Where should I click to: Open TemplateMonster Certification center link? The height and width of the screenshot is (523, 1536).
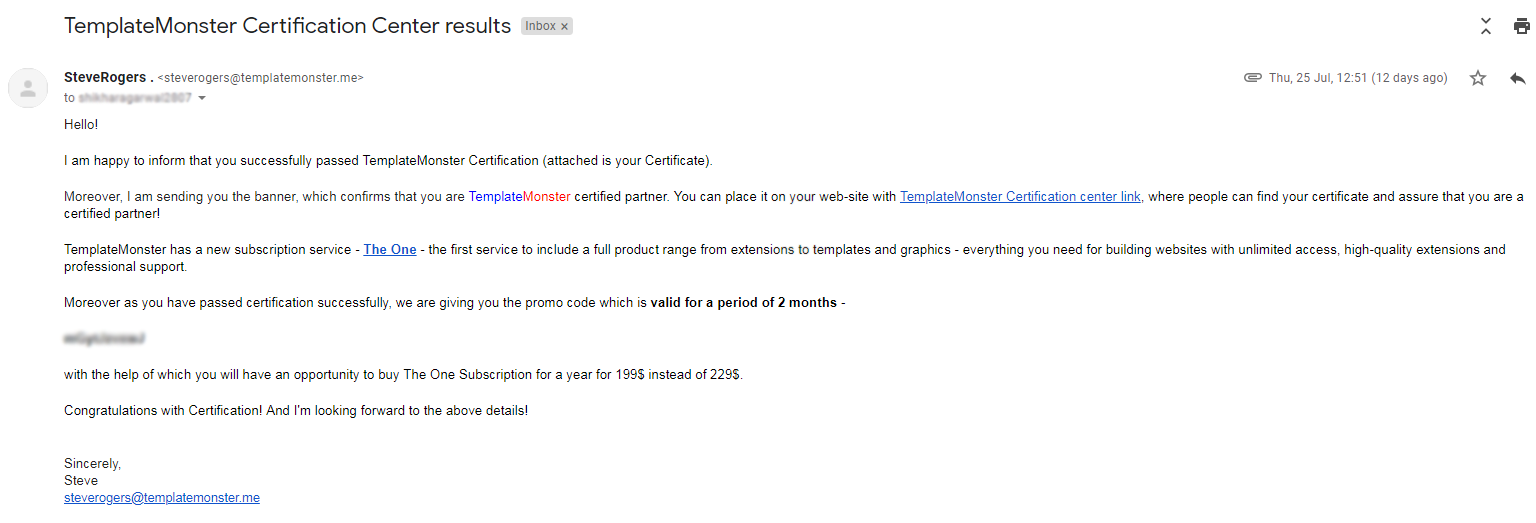click(x=1020, y=197)
